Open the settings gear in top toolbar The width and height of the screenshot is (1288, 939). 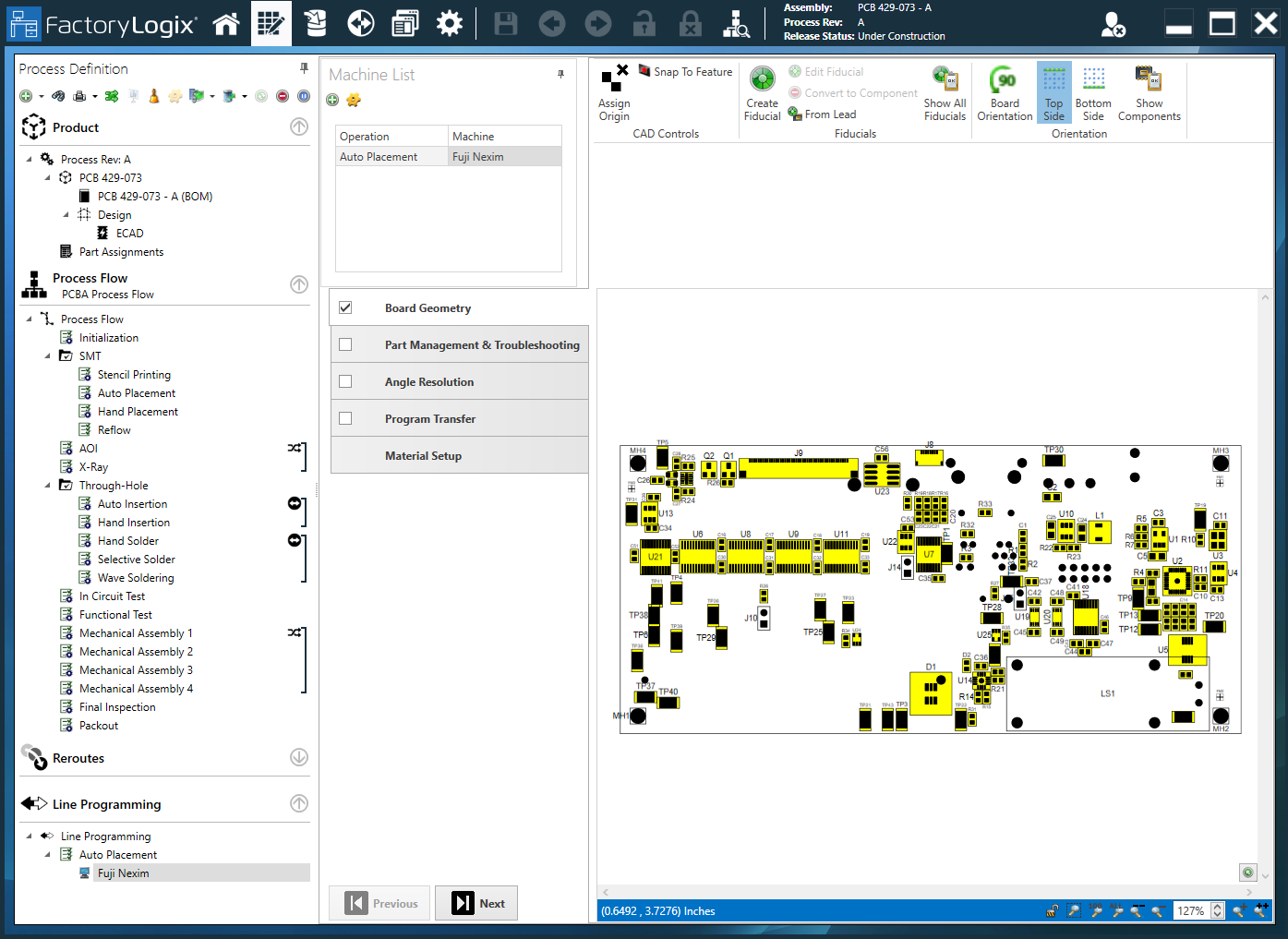(x=450, y=24)
